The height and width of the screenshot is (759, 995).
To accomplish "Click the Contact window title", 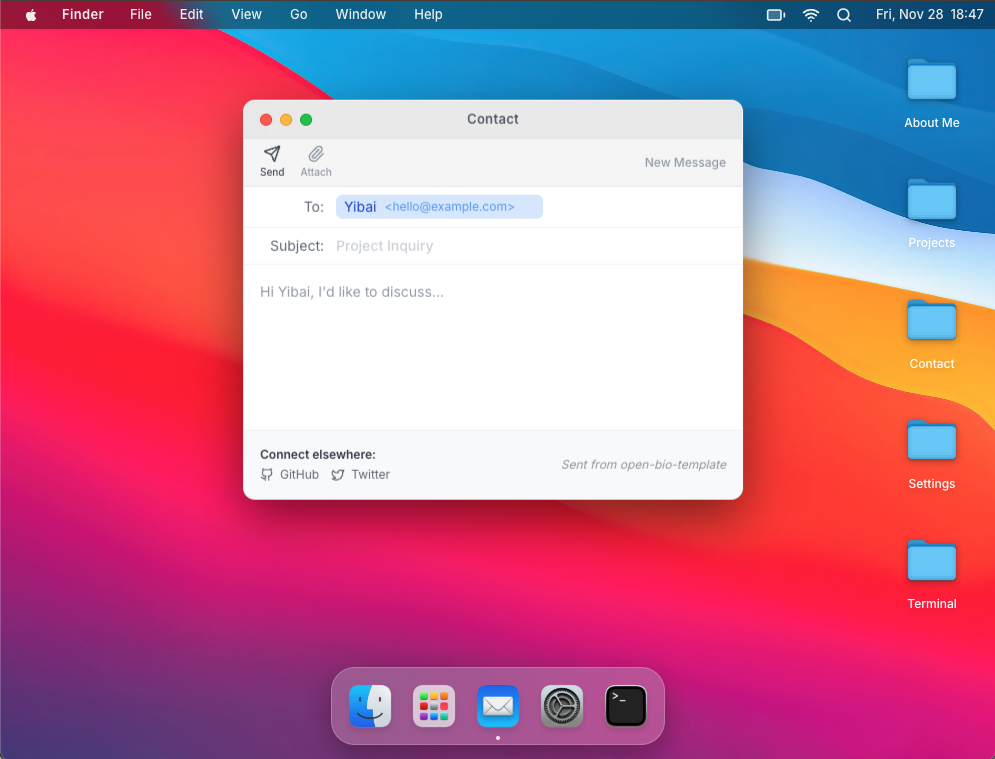I will pos(493,119).
